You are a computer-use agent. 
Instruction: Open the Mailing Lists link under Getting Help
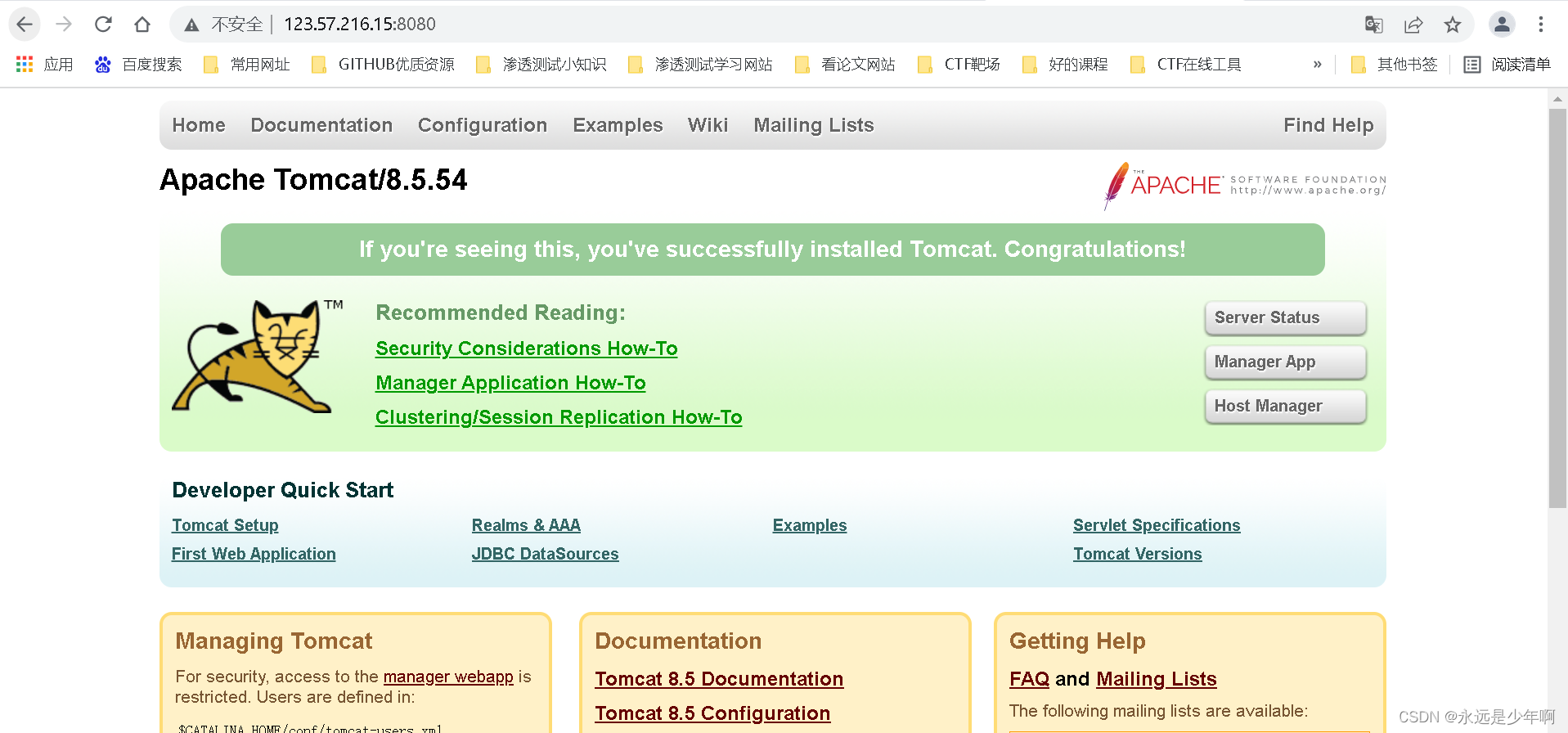pos(1157,679)
